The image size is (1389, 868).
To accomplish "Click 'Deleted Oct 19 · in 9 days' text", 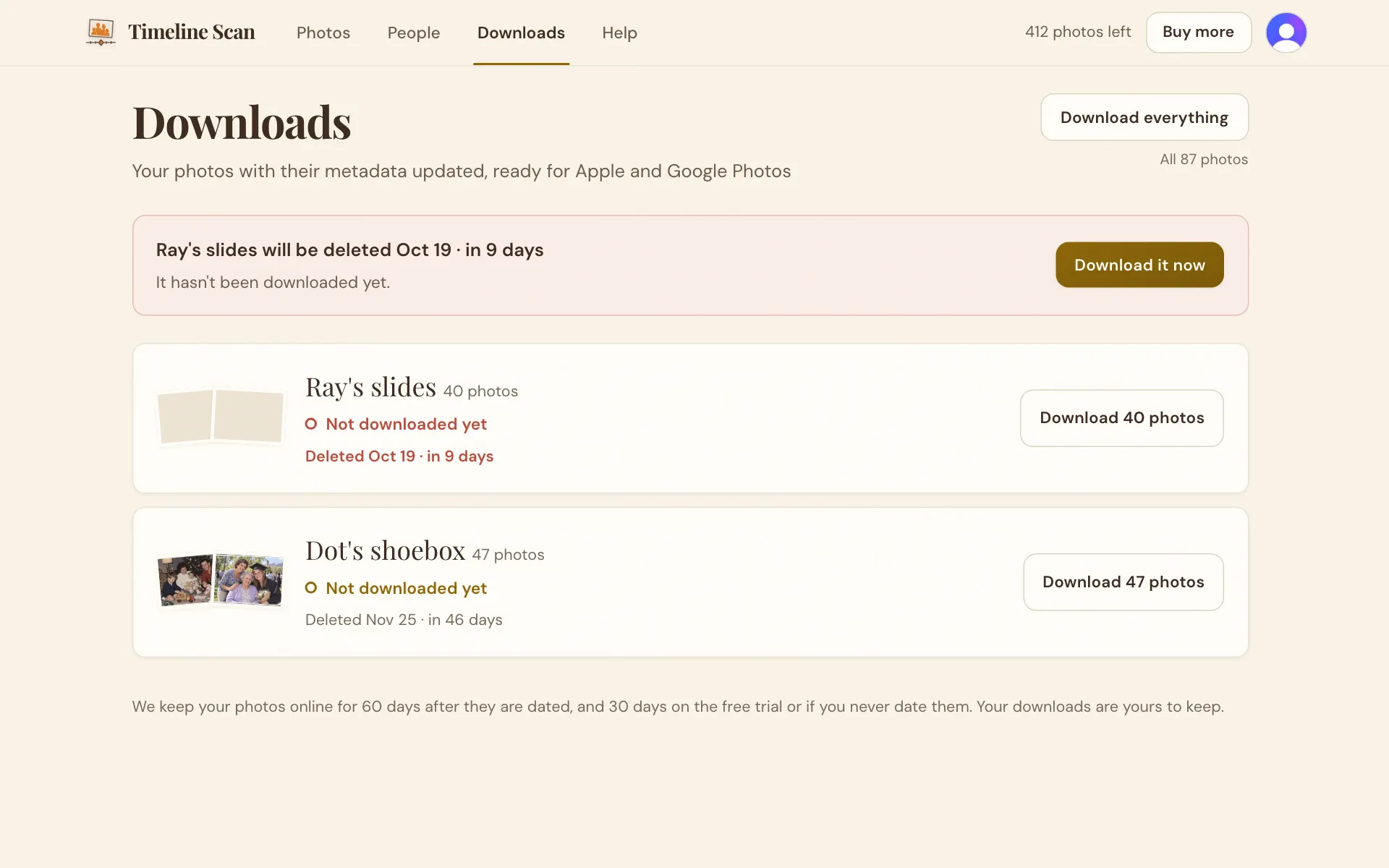I will click(x=399, y=456).
